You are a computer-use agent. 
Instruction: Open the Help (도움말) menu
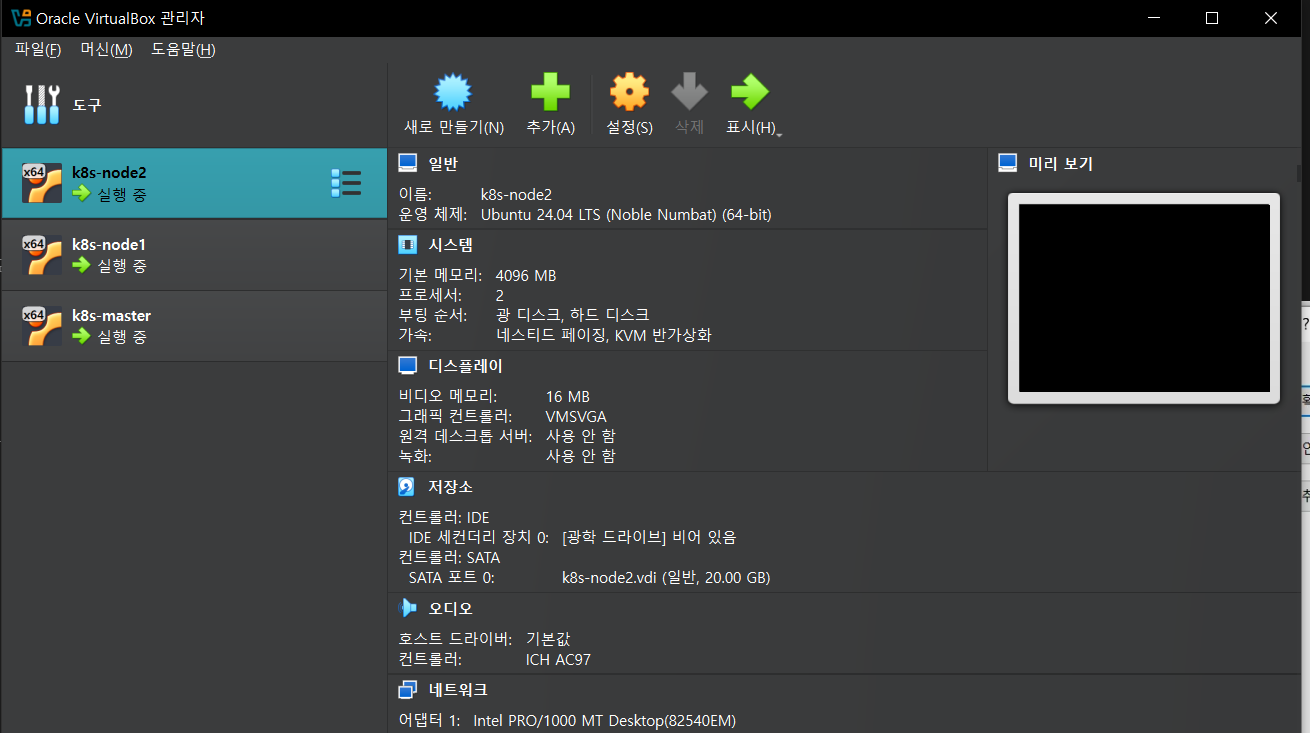coord(183,50)
